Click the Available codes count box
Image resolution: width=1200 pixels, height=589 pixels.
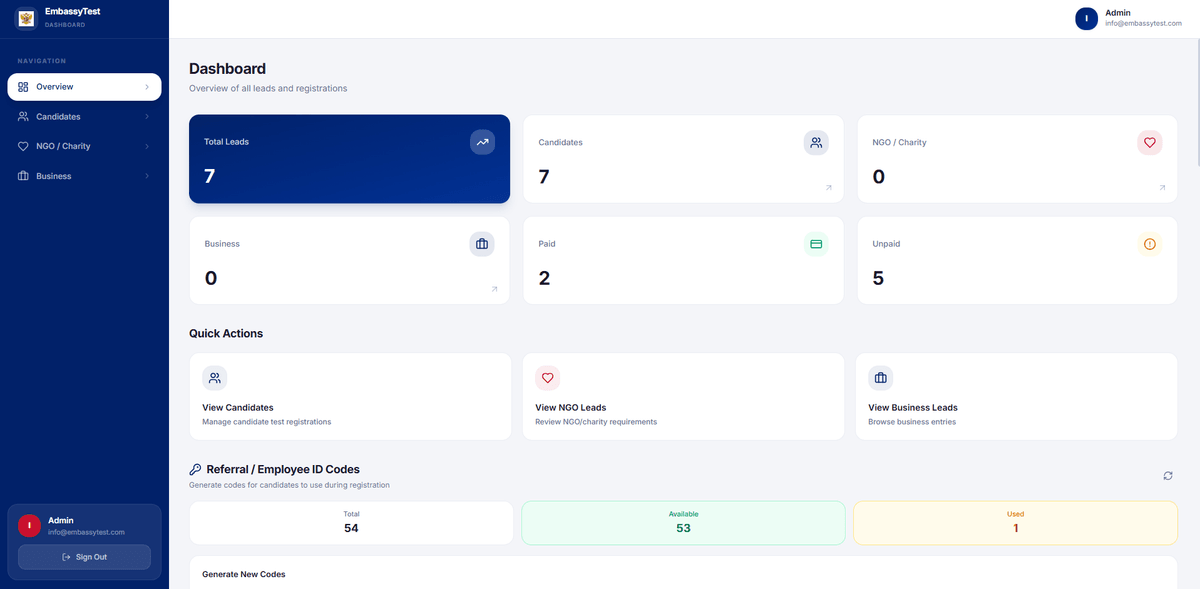[683, 522]
